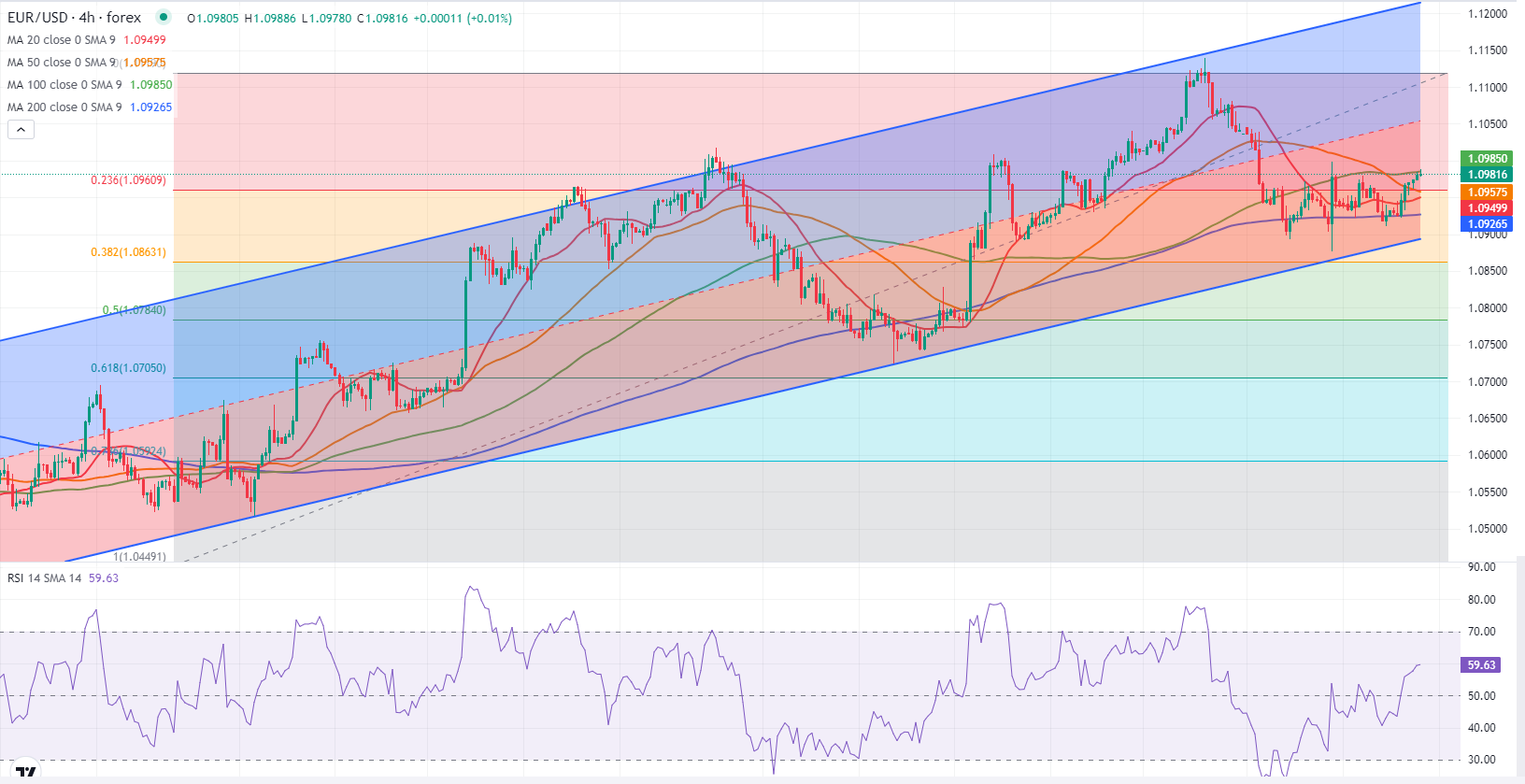
Task: Click the open value O1.09805
Action: [213, 18]
